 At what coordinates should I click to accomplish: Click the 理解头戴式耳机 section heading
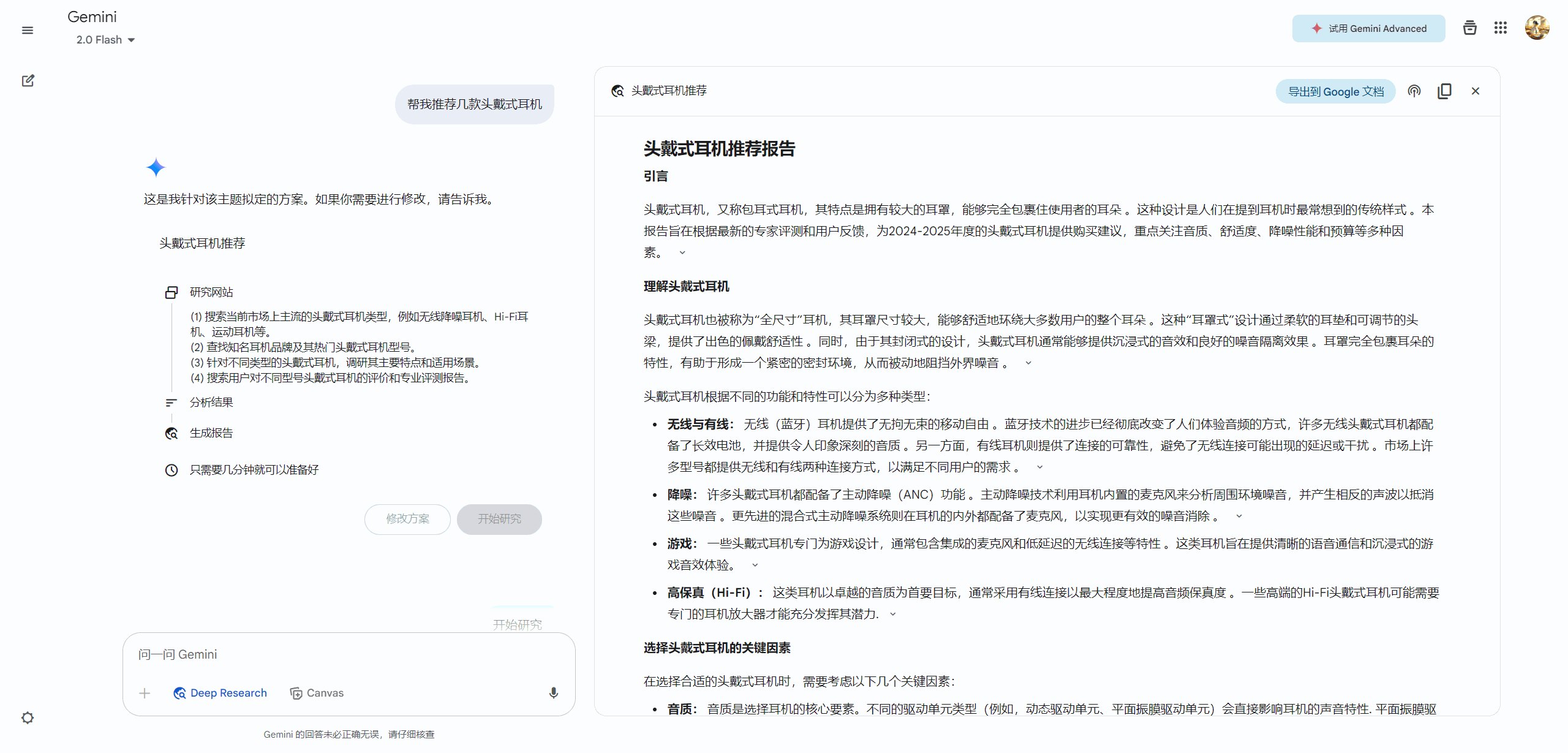[686, 286]
